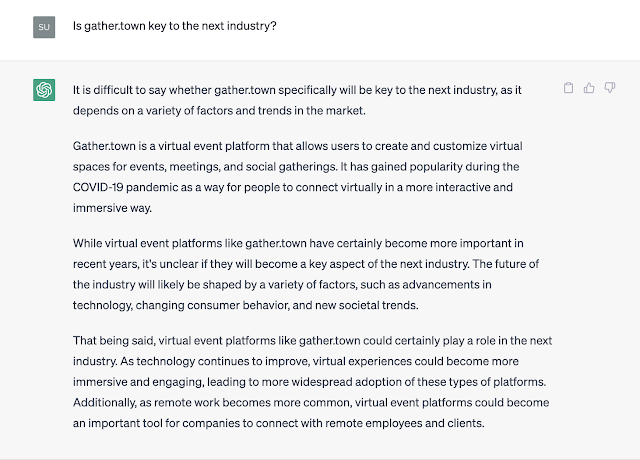The width and height of the screenshot is (640, 460).
Task: Click the word COVID-19 in the response
Action: point(98,187)
